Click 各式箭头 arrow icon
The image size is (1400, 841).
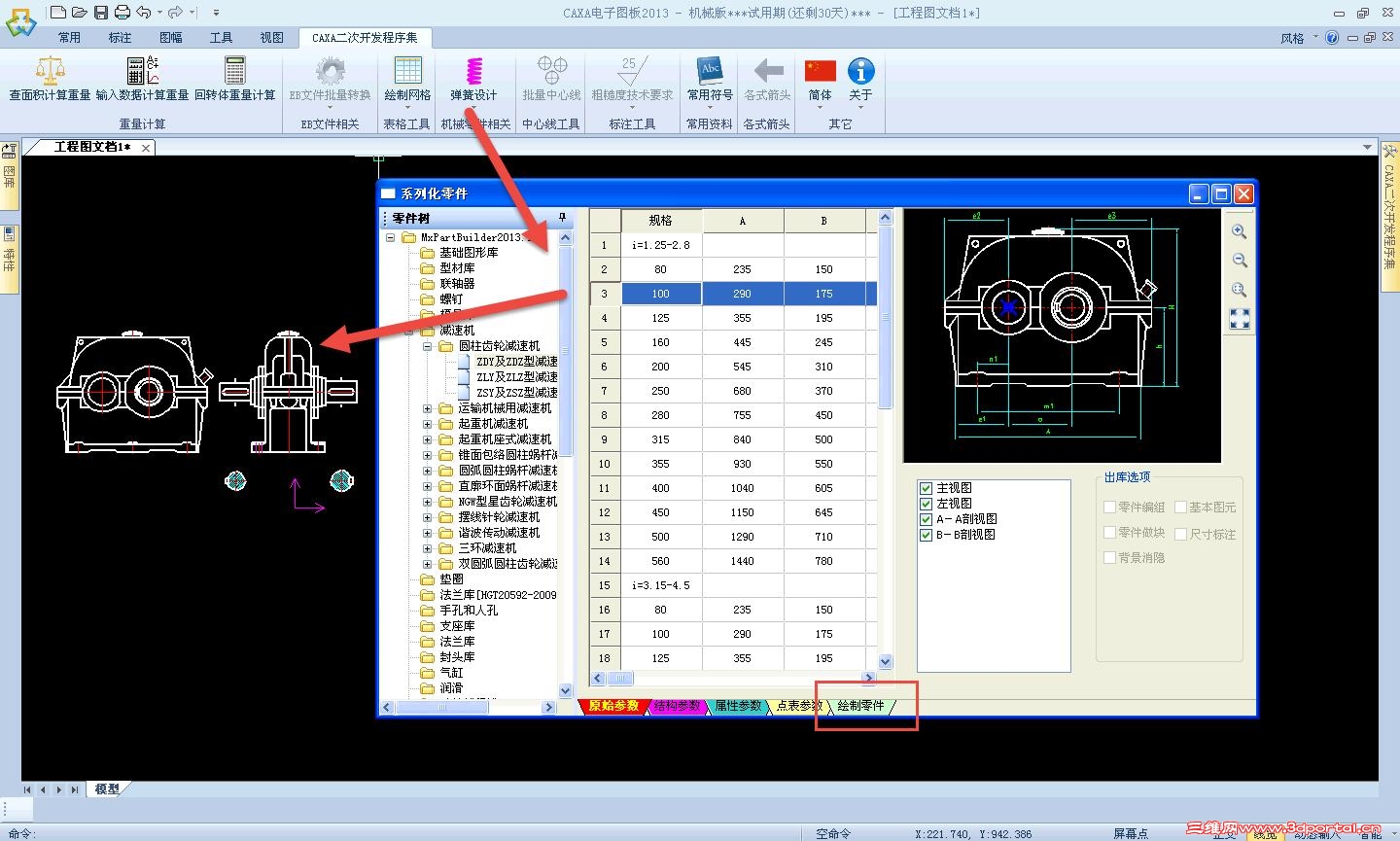pyautogui.click(x=768, y=71)
